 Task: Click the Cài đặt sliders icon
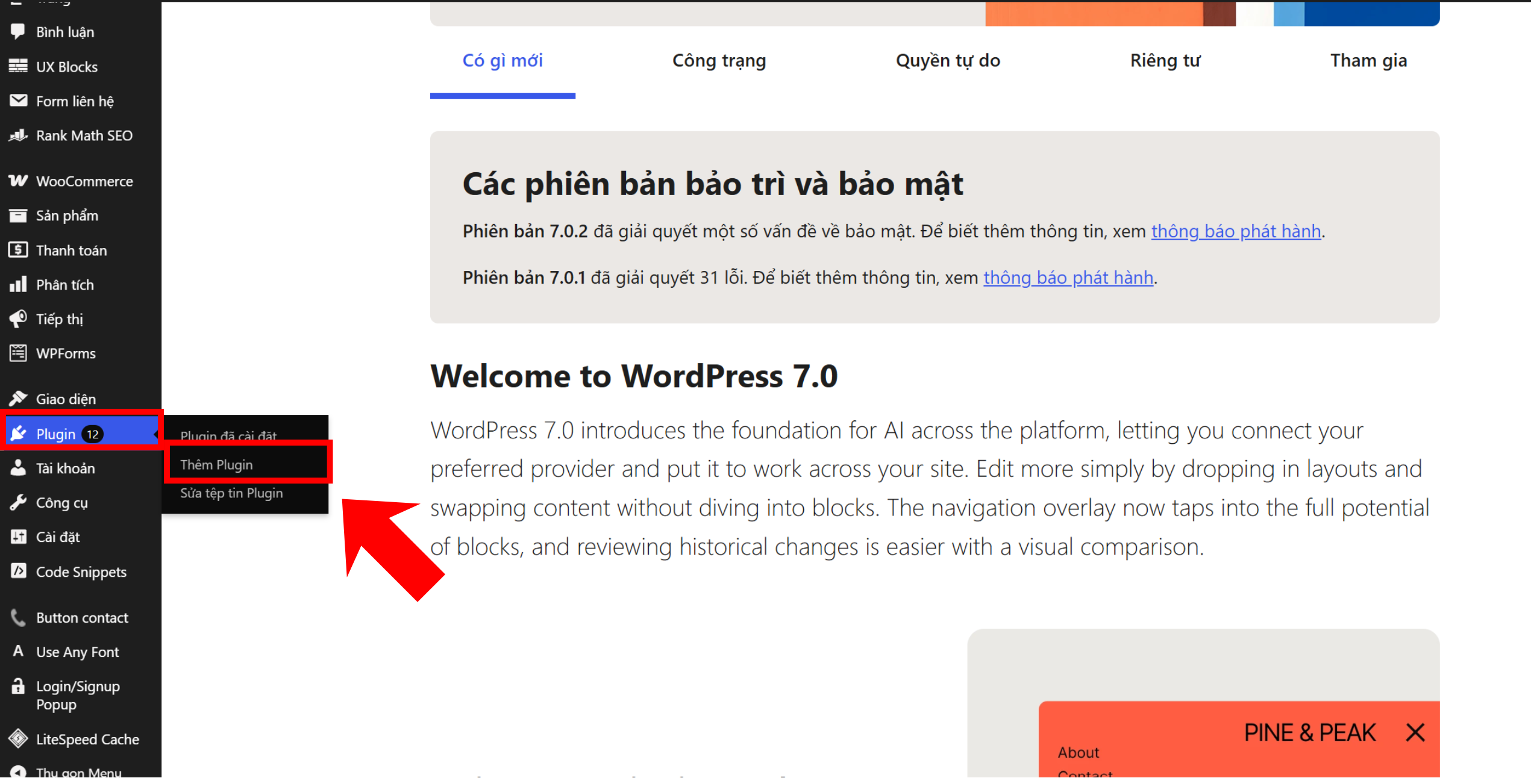coord(18,537)
